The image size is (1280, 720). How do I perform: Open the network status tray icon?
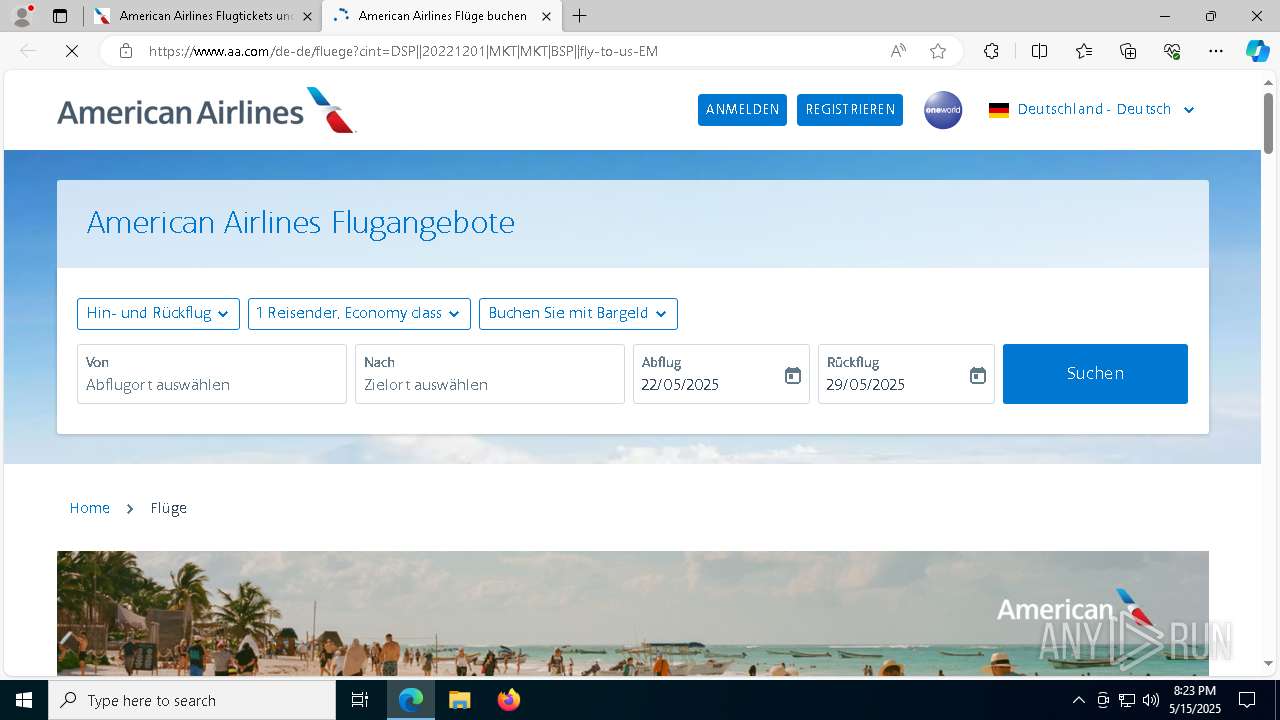pos(1127,700)
